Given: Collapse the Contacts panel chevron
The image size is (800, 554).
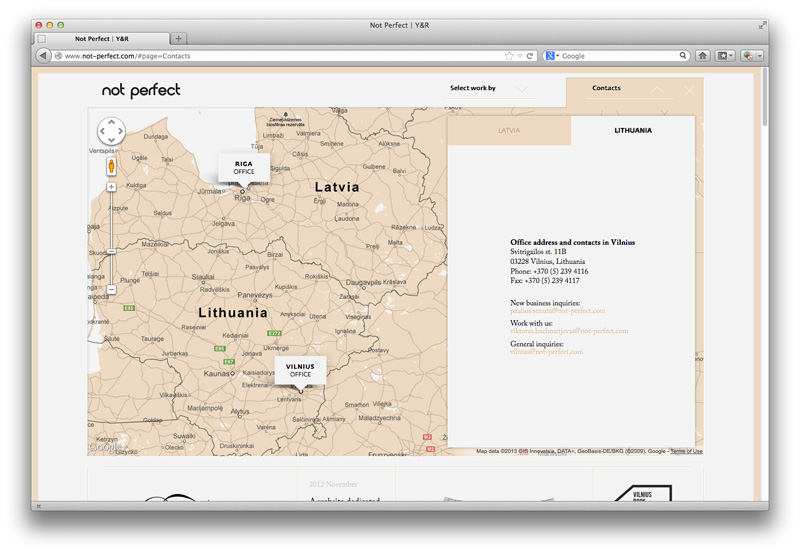Looking at the screenshot, I should click(657, 90).
